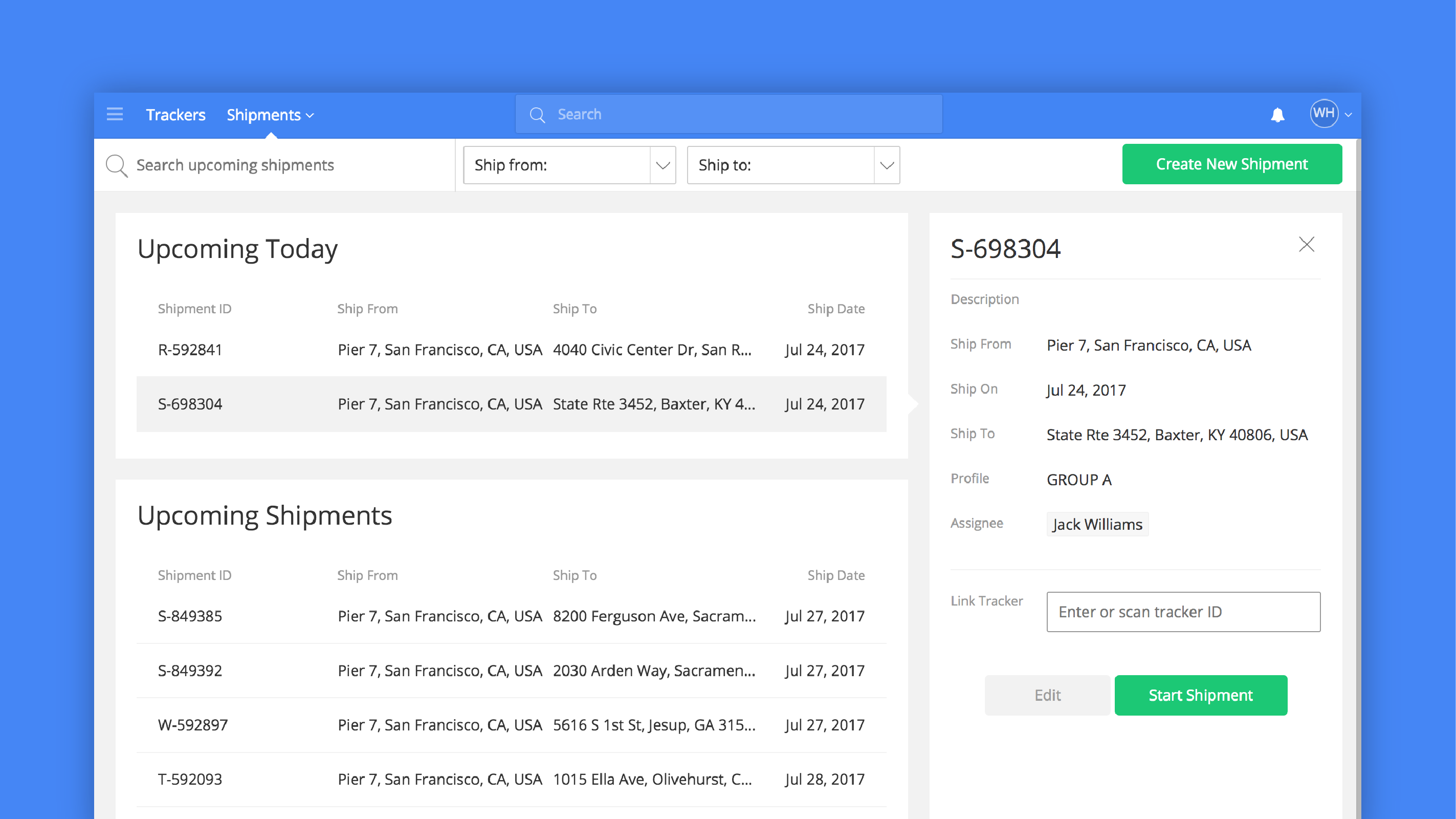Viewport: 1456px width, 819px height.
Task: Click the search icon inside the blue header
Action: [x=538, y=114]
